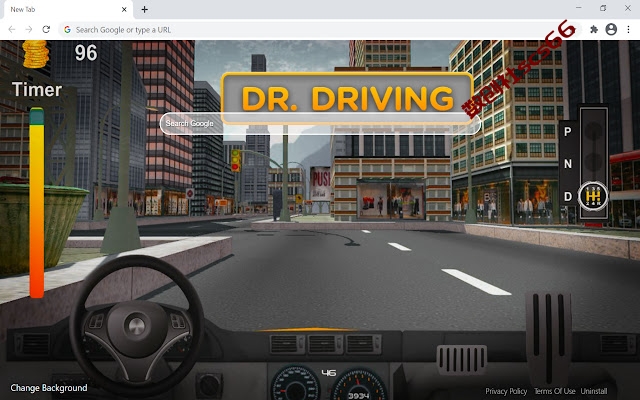This screenshot has height=400, width=640.
Task: Click the Uninstall link
Action: tap(594, 391)
